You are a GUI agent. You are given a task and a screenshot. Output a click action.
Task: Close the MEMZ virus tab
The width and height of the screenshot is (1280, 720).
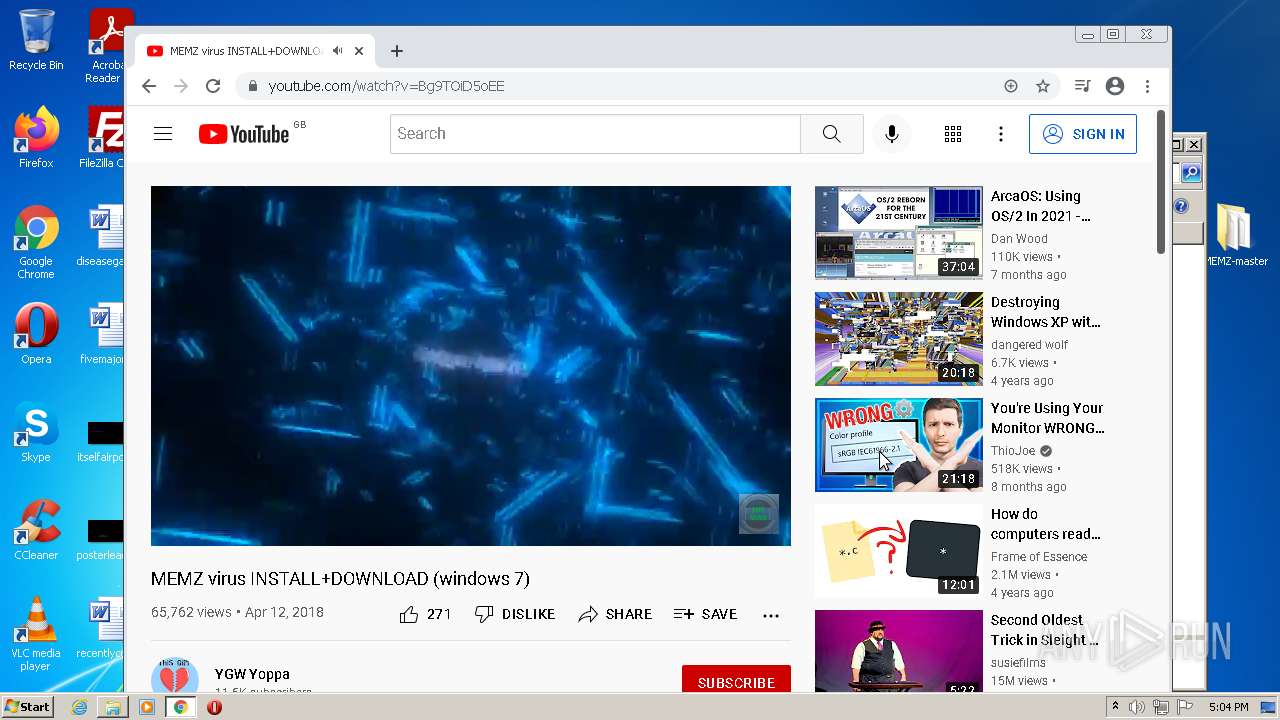[x=359, y=50]
